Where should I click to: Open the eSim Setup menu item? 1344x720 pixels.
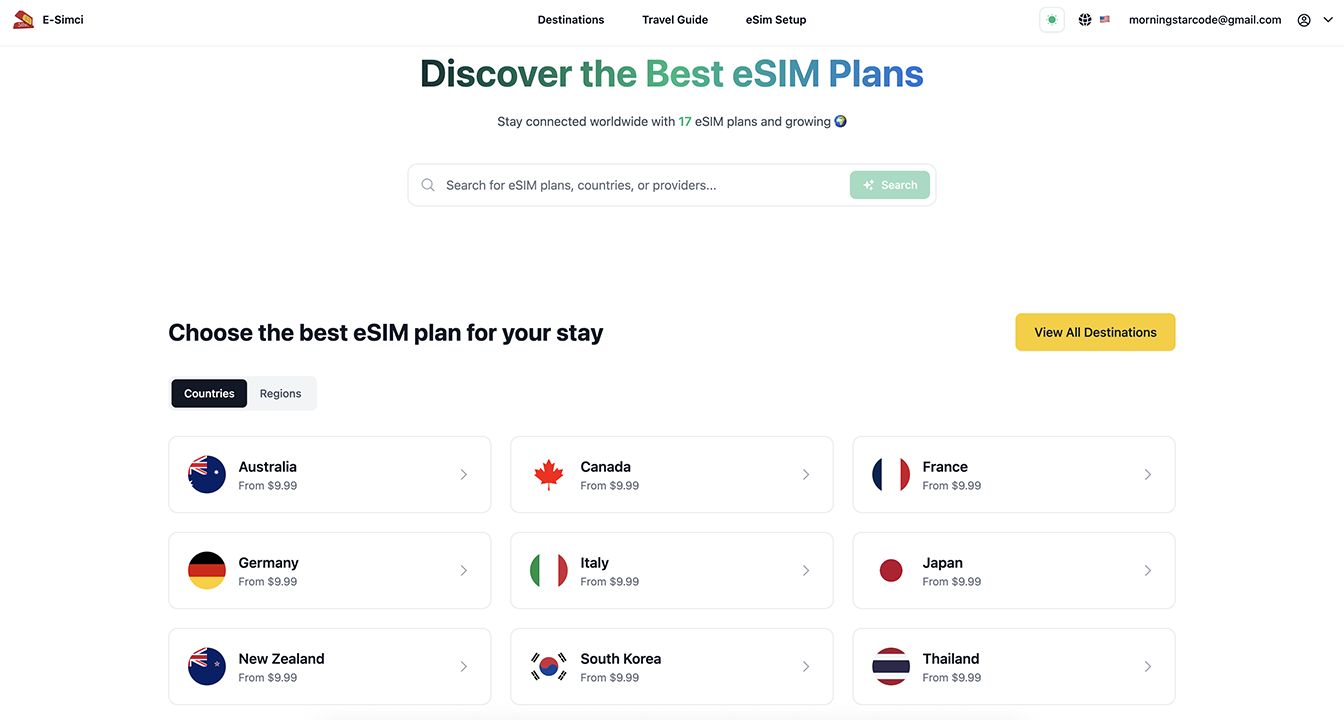click(776, 20)
